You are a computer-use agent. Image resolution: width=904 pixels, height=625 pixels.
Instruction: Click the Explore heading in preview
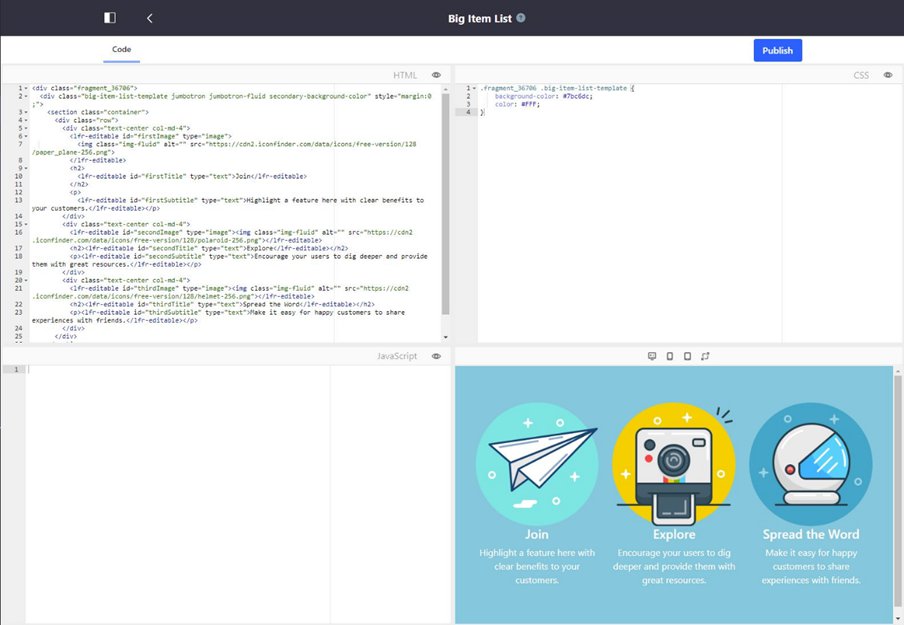(x=674, y=534)
